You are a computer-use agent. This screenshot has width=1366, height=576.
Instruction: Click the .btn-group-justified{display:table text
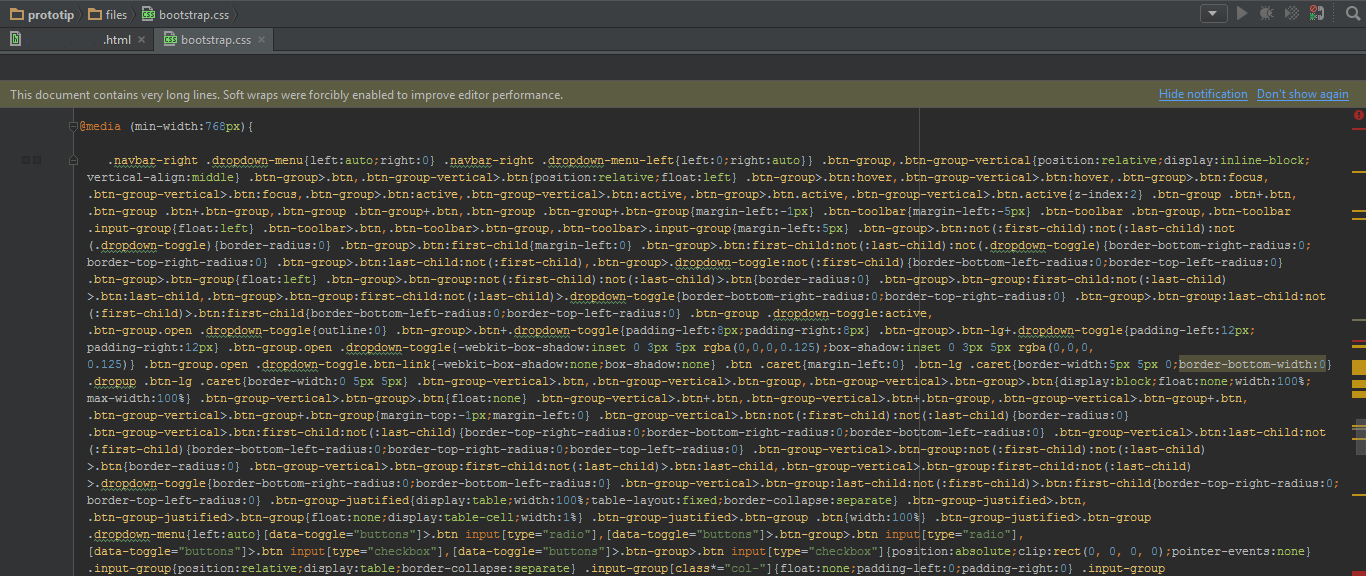(387, 500)
